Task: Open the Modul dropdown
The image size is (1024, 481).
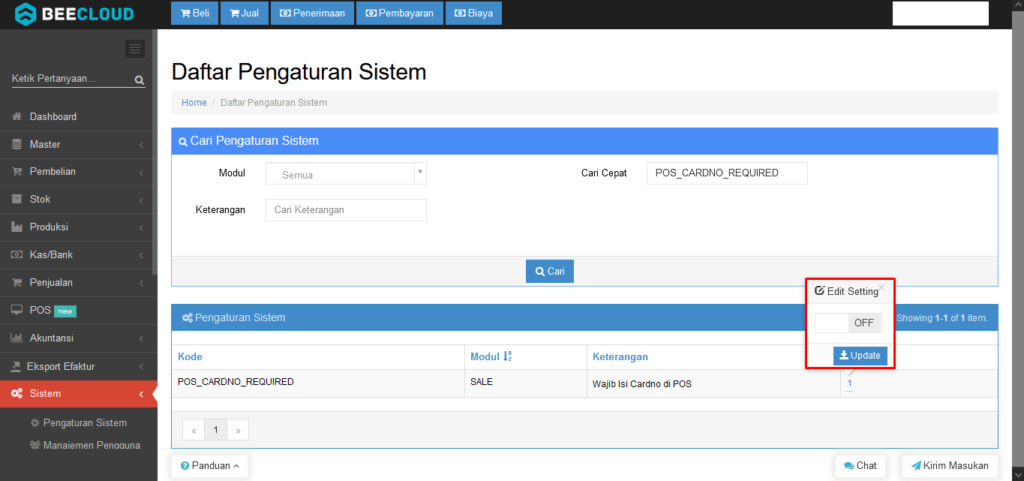Action: (x=346, y=174)
